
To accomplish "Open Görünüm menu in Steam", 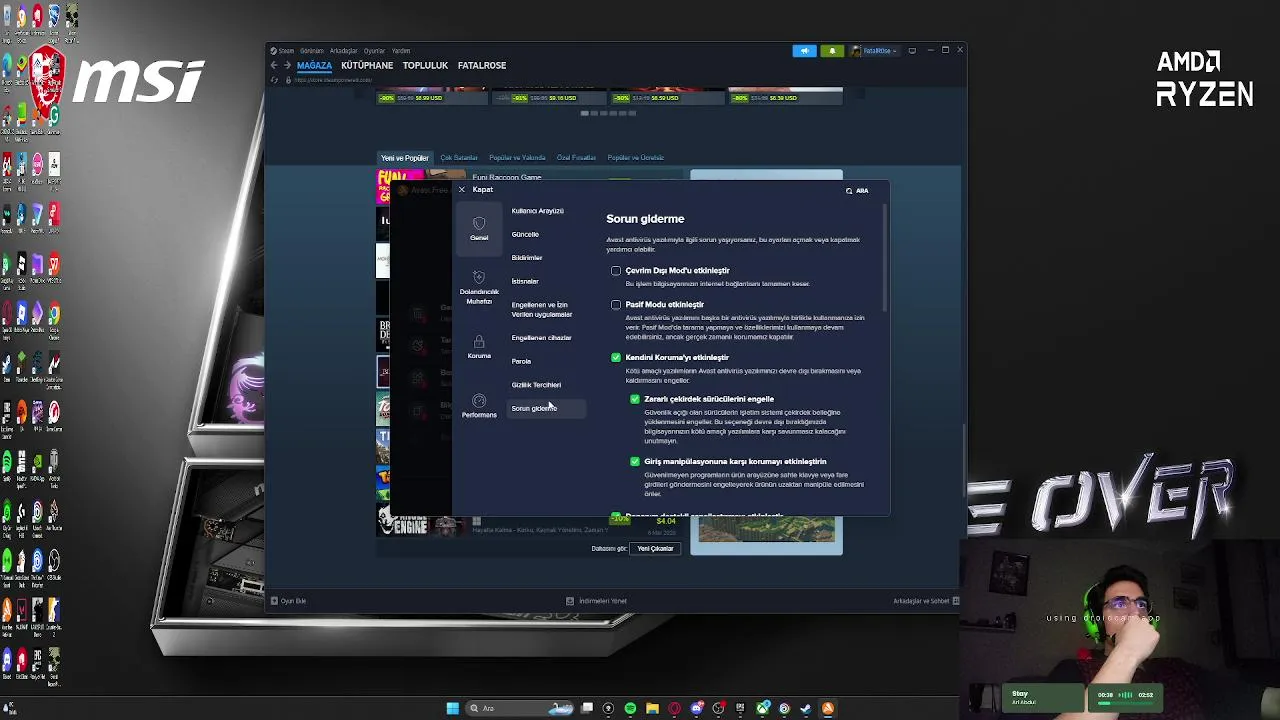I will 312,50.
